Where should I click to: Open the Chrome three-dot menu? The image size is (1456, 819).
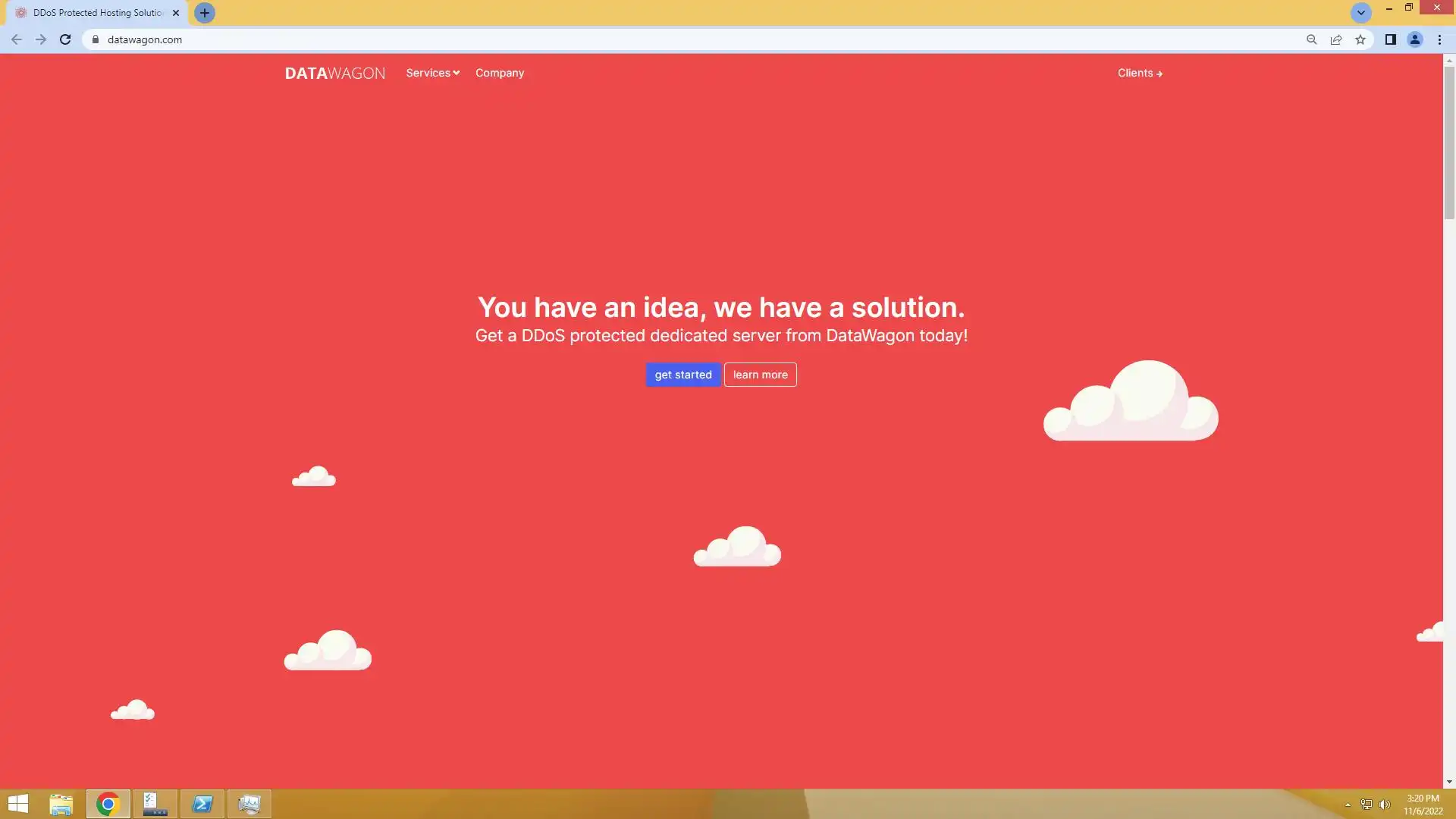[1439, 39]
